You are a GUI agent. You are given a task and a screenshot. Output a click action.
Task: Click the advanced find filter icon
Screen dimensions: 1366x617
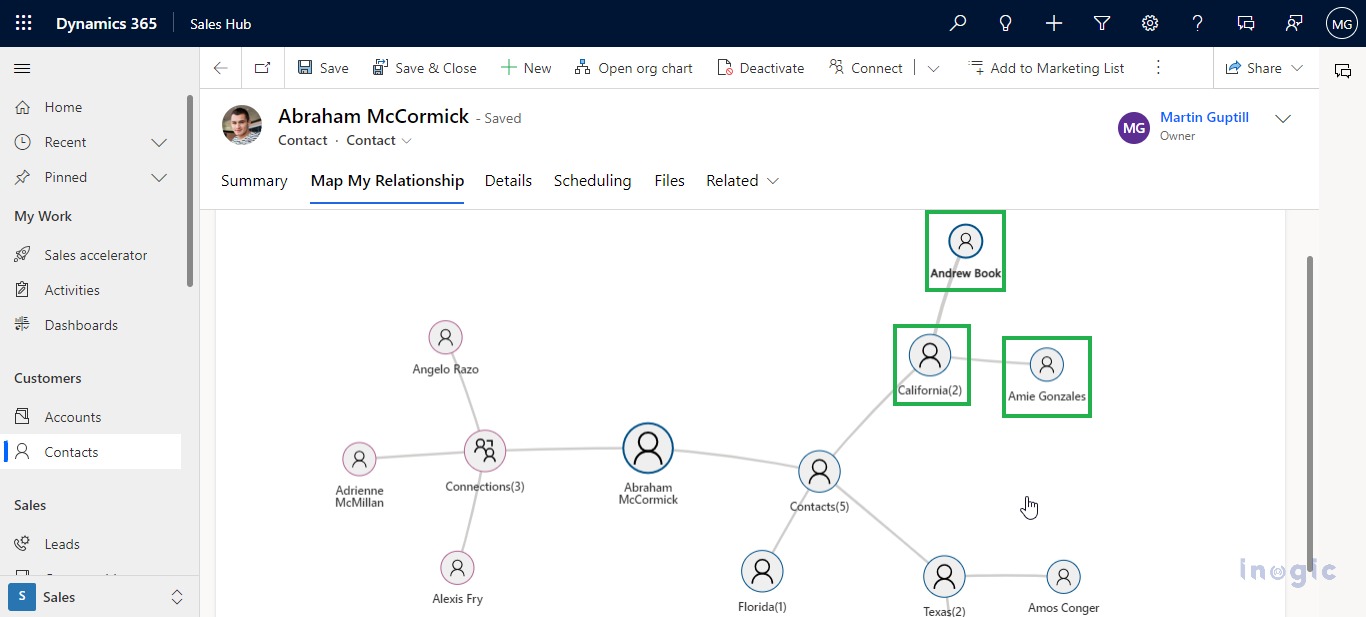pyautogui.click(x=1102, y=23)
